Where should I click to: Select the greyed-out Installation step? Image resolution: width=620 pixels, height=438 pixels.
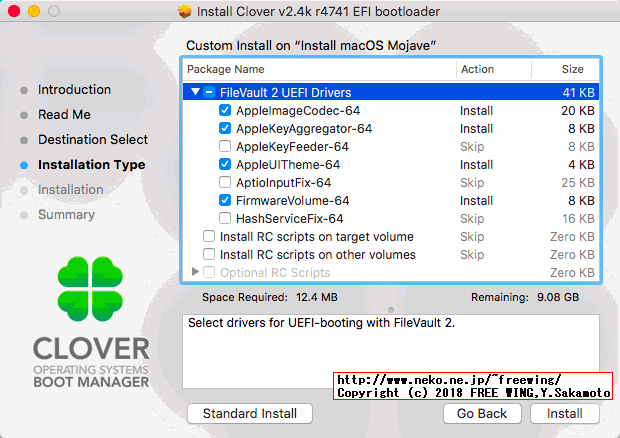pyautogui.click(x=71, y=190)
